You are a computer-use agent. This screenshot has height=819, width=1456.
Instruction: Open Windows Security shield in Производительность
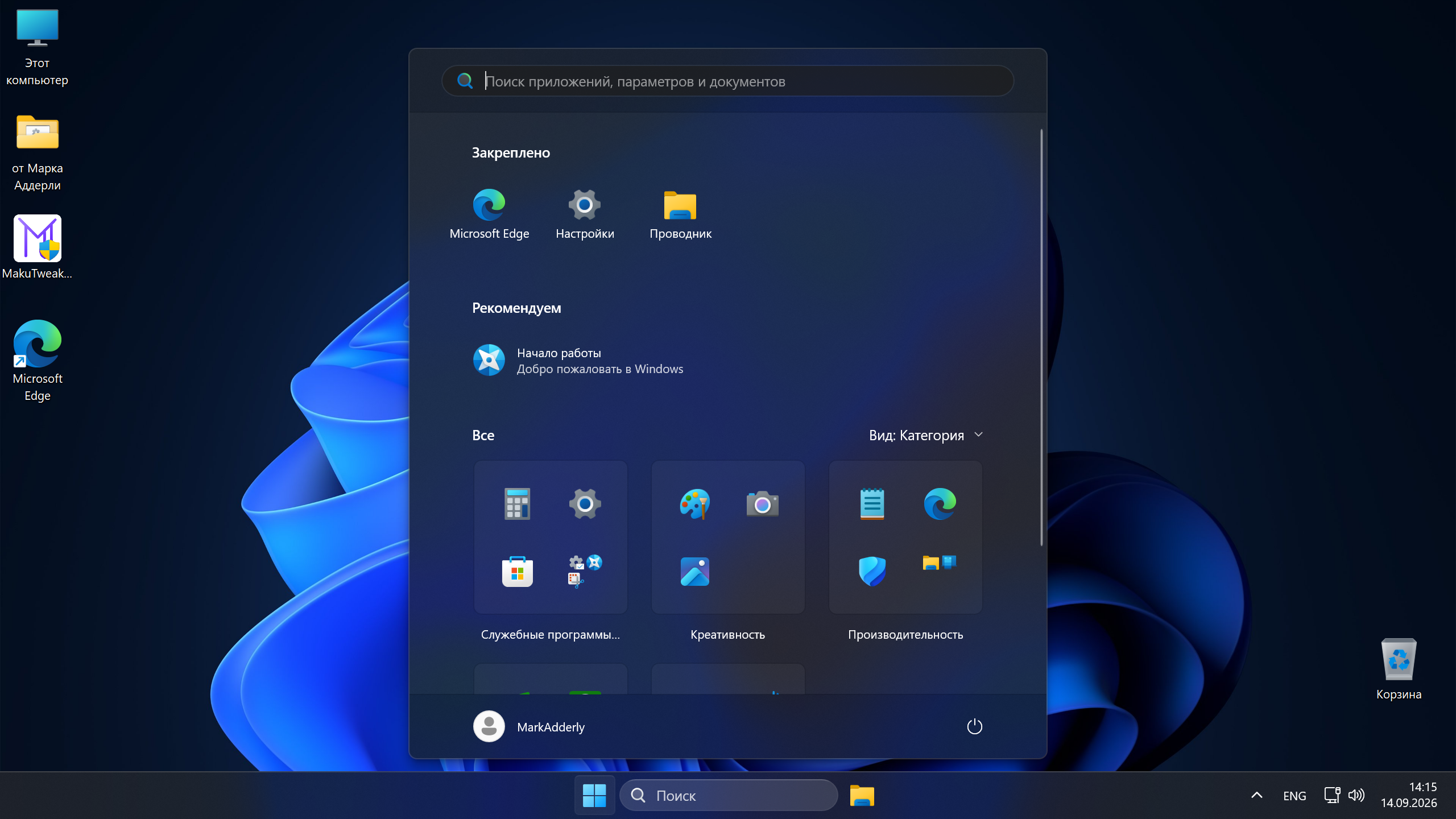pos(872,572)
